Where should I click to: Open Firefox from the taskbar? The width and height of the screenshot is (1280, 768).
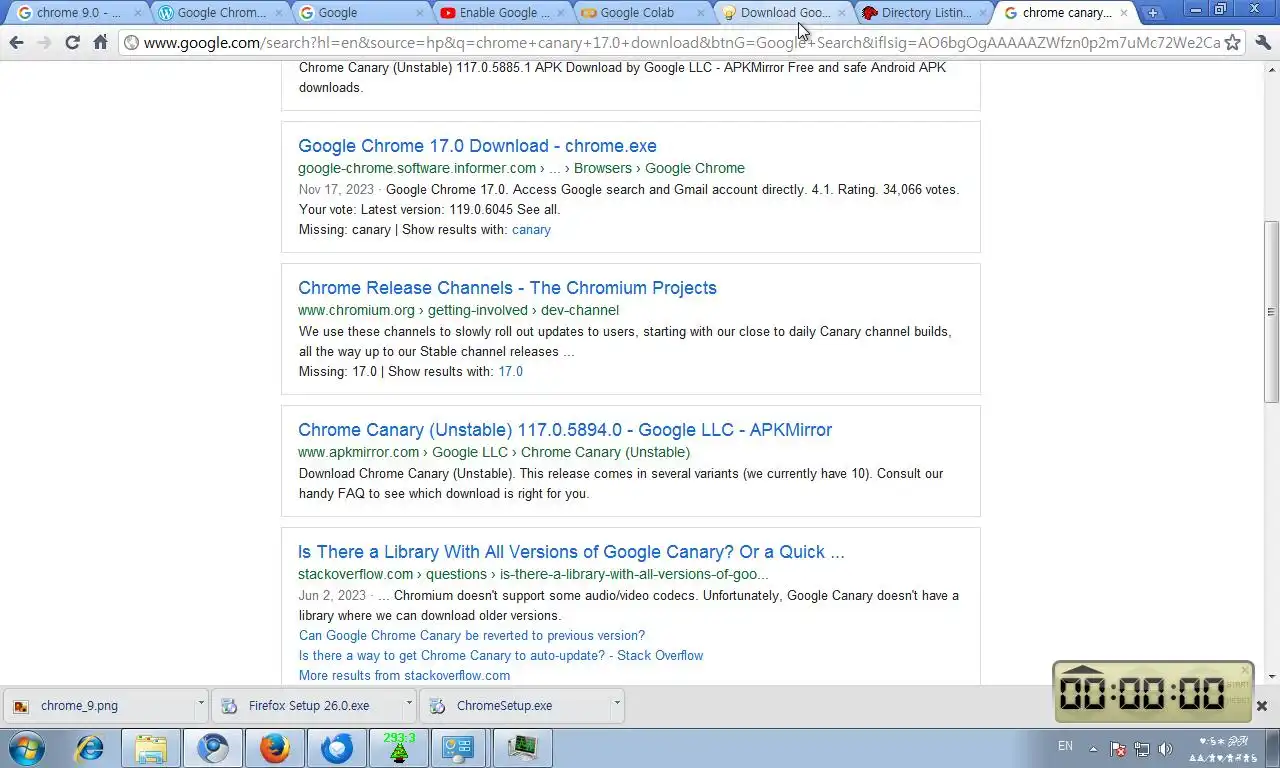[x=275, y=748]
